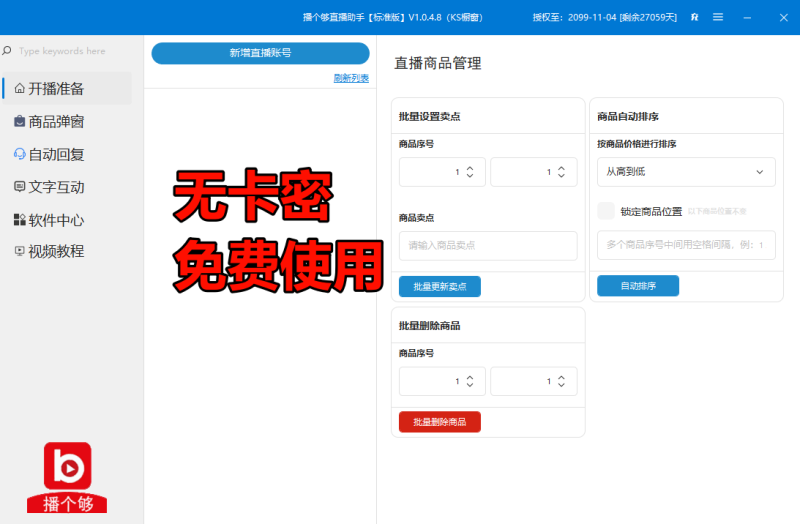Open 商品弹窗 in the sidebar
800x524 pixels.
click(x=67, y=121)
